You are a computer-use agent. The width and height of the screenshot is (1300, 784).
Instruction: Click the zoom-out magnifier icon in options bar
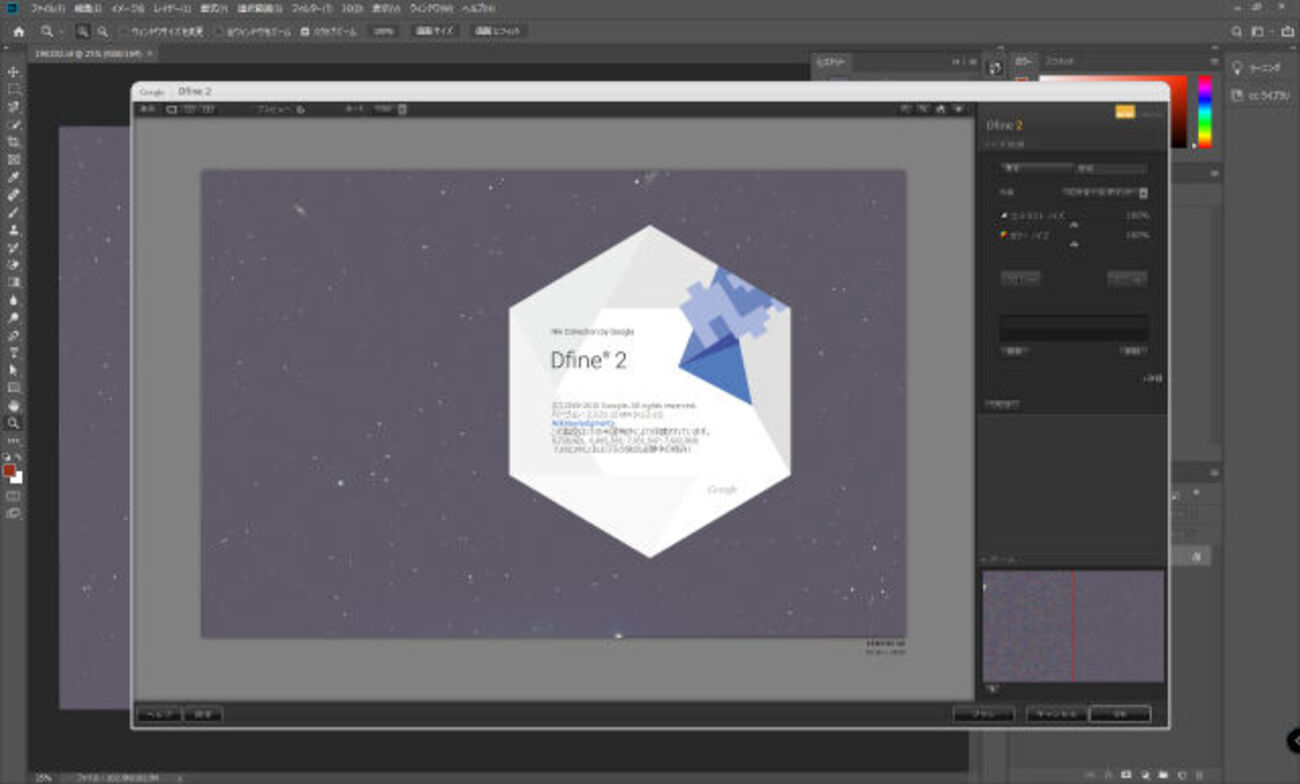pyautogui.click(x=102, y=31)
